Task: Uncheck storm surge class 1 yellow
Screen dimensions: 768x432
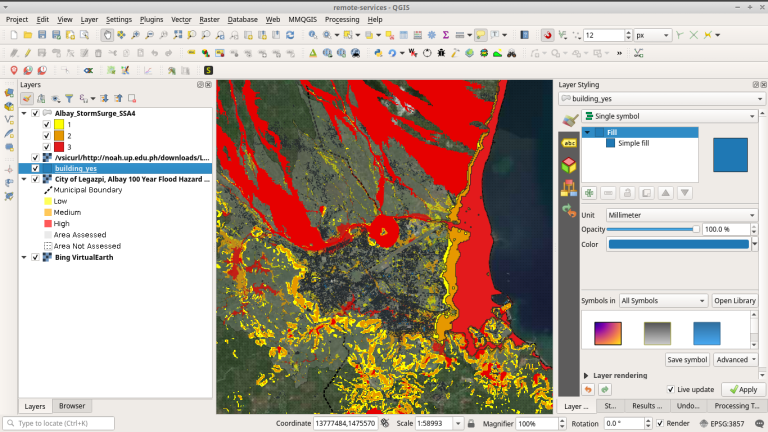Action: point(47,124)
